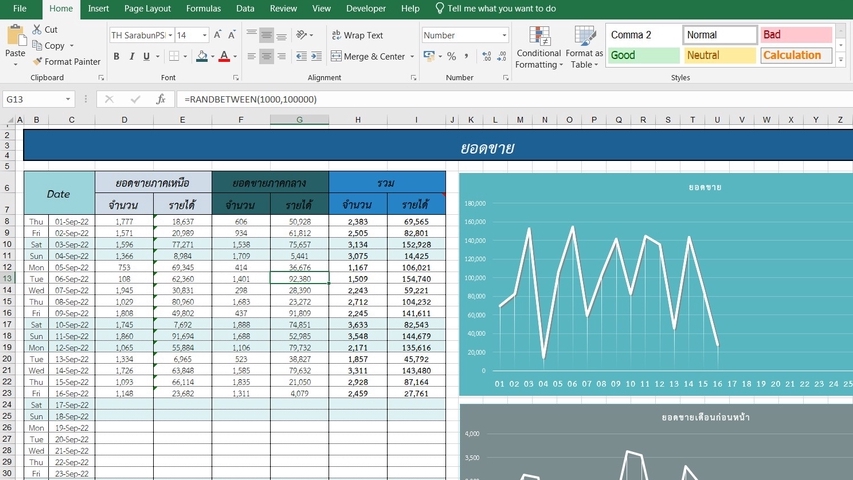Click the formula bar RANDBETWEEN text
Screen dimensions: 853x480
(251, 99)
